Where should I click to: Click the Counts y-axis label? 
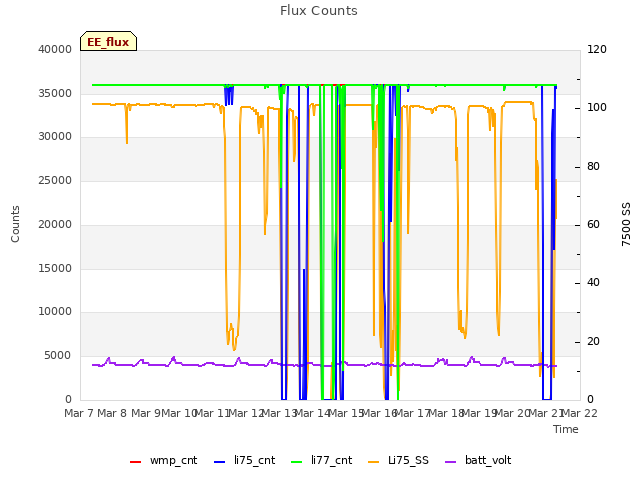(x=15, y=224)
